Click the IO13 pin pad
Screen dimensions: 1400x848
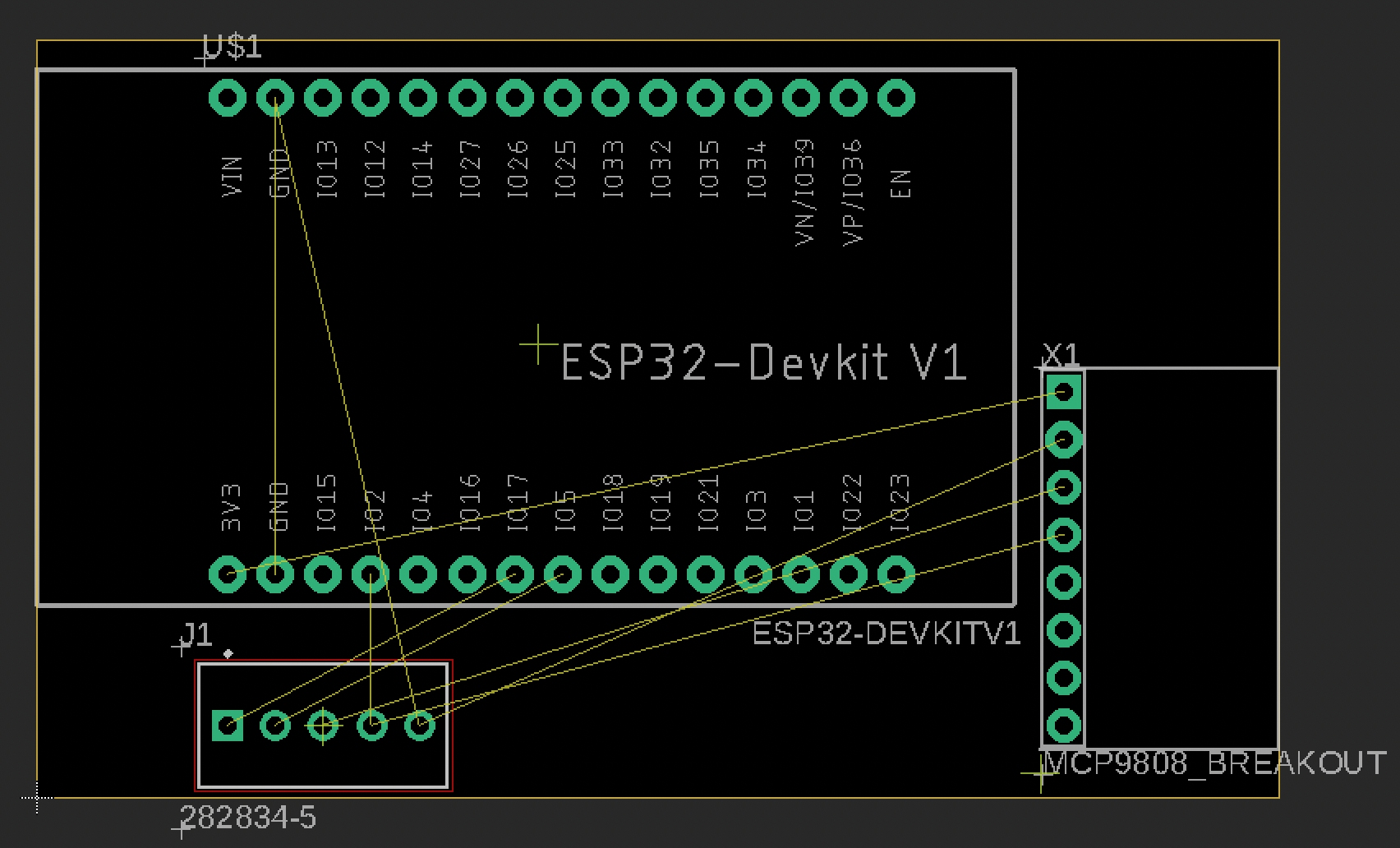pyautogui.click(x=323, y=99)
